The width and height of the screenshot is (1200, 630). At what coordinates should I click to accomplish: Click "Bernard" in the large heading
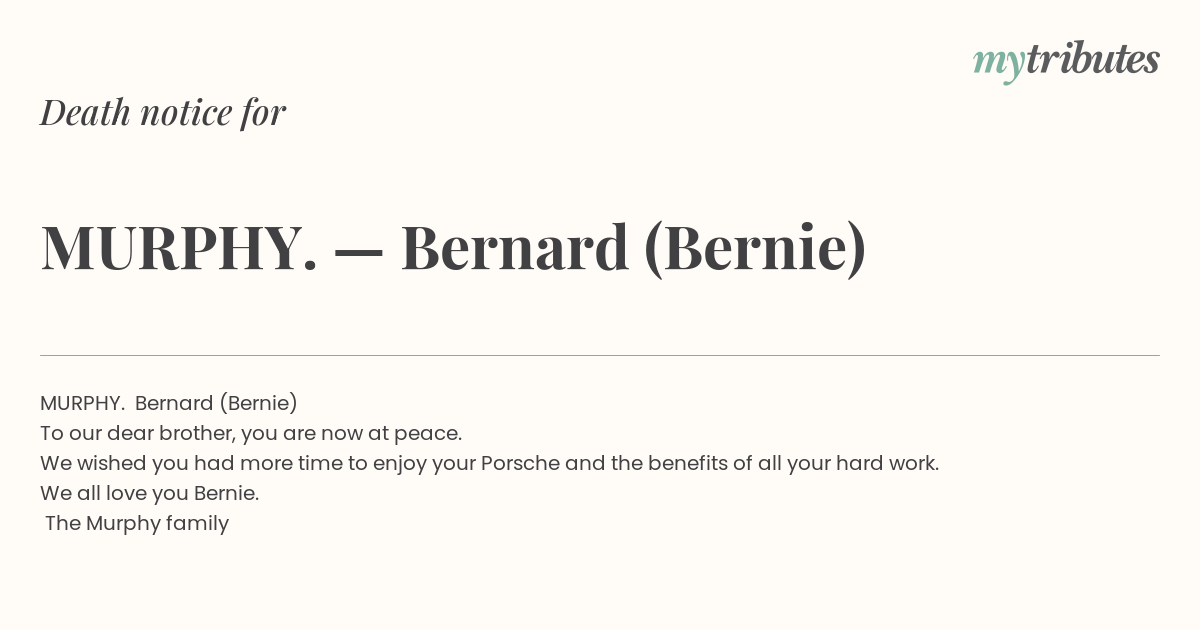pos(514,248)
